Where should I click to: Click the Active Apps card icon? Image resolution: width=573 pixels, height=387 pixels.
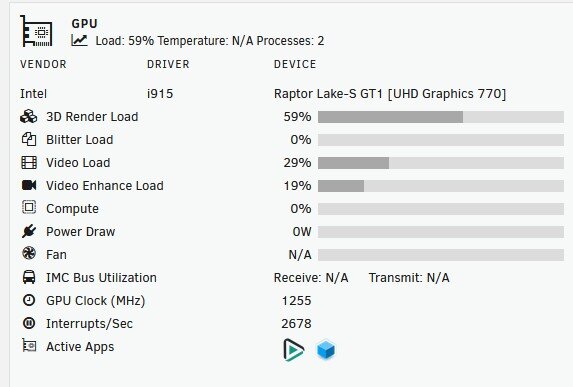pos(29,345)
